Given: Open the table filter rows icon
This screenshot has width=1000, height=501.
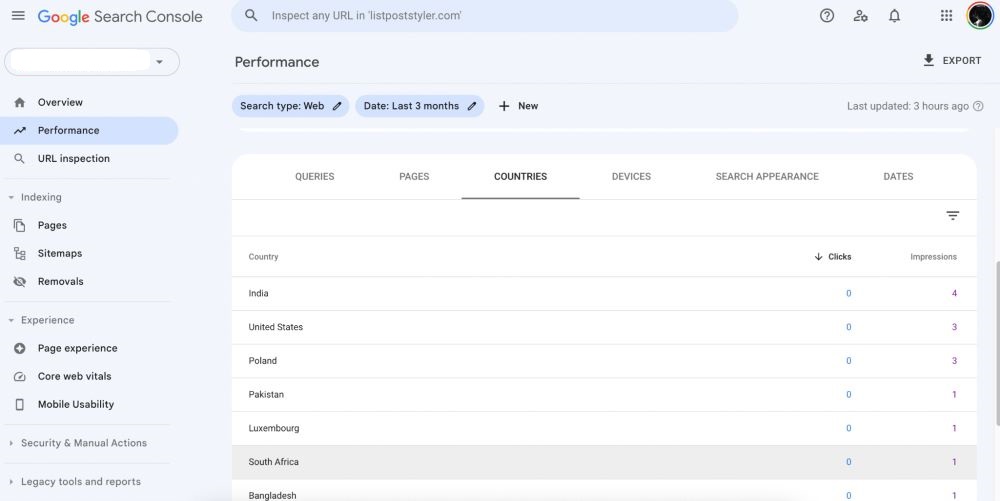Looking at the screenshot, I should tap(953, 215).
